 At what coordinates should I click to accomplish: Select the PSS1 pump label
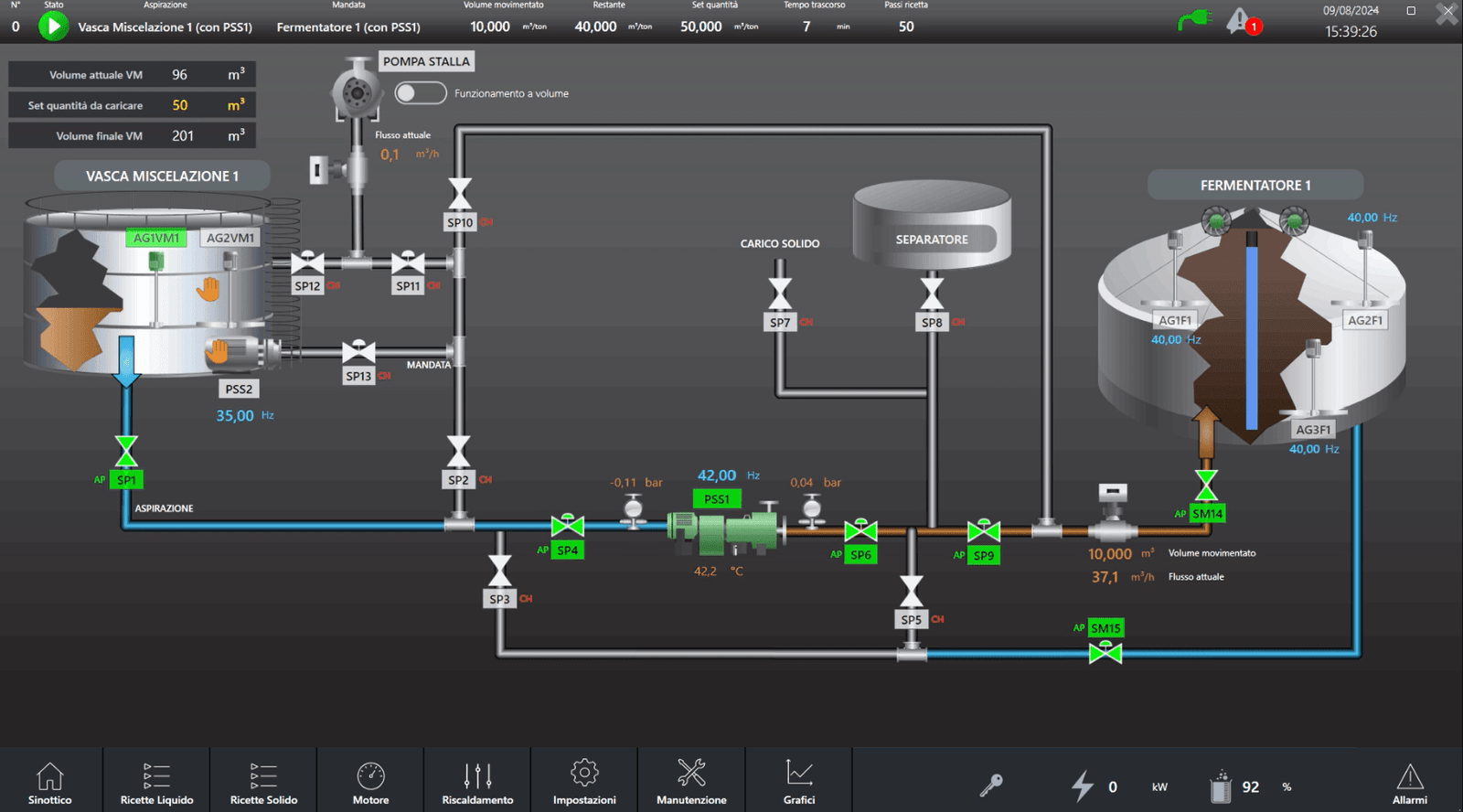pyautogui.click(x=717, y=499)
